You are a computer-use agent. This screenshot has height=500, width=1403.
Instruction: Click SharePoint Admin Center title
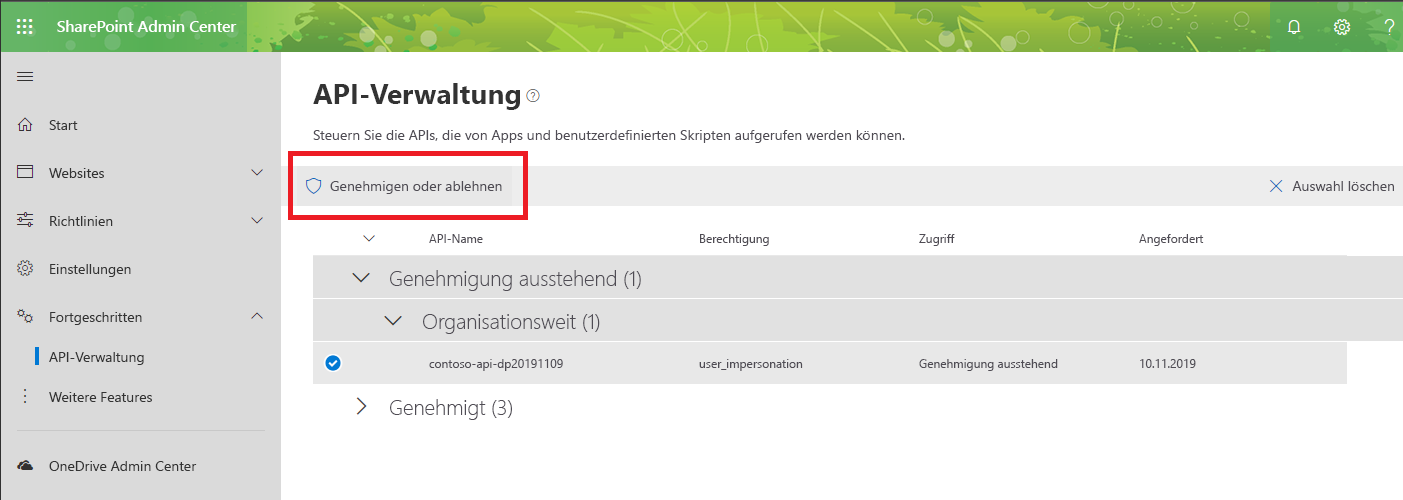pos(146,27)
